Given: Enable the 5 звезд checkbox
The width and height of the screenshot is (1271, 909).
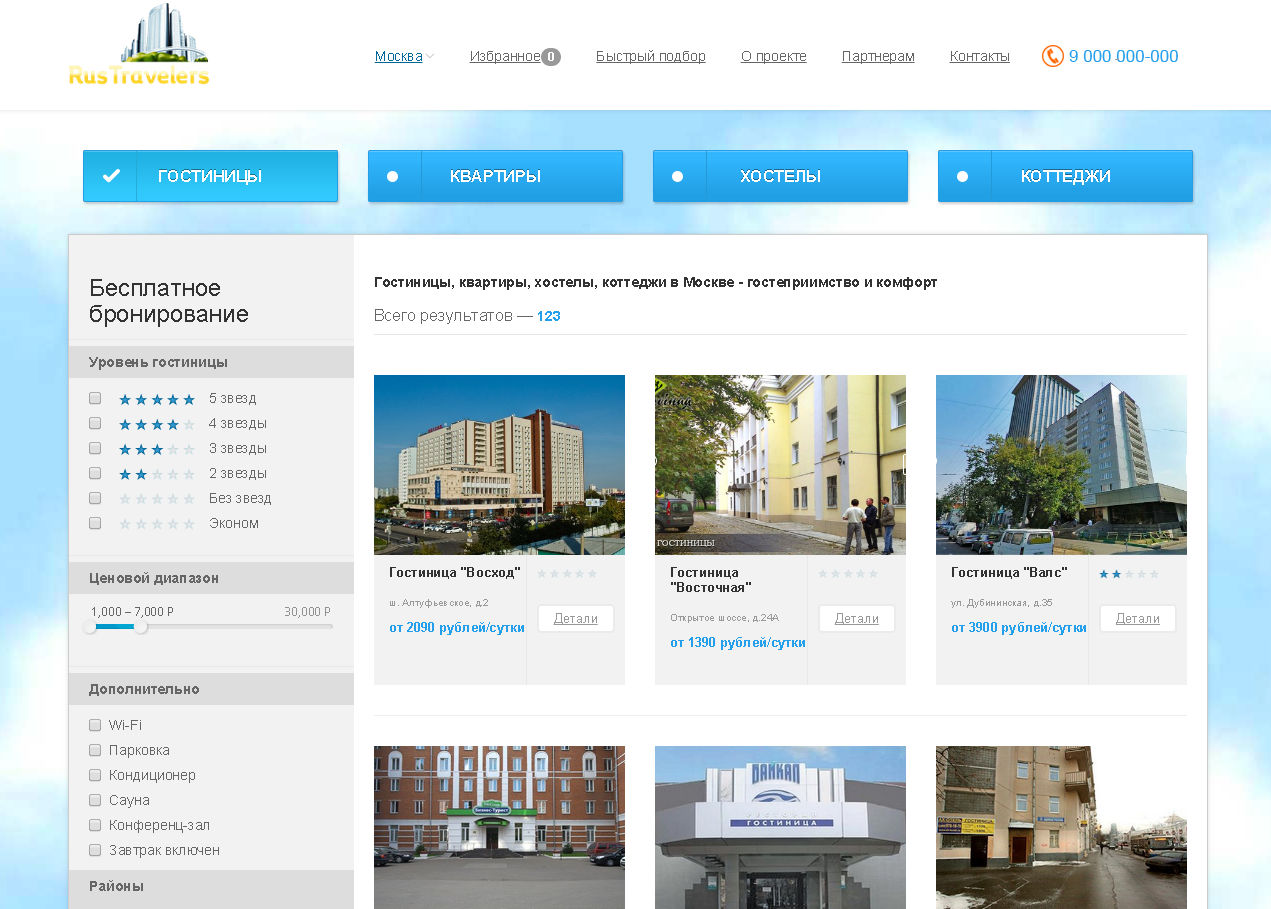Looking at the screenshot, I should coord(95,398).
